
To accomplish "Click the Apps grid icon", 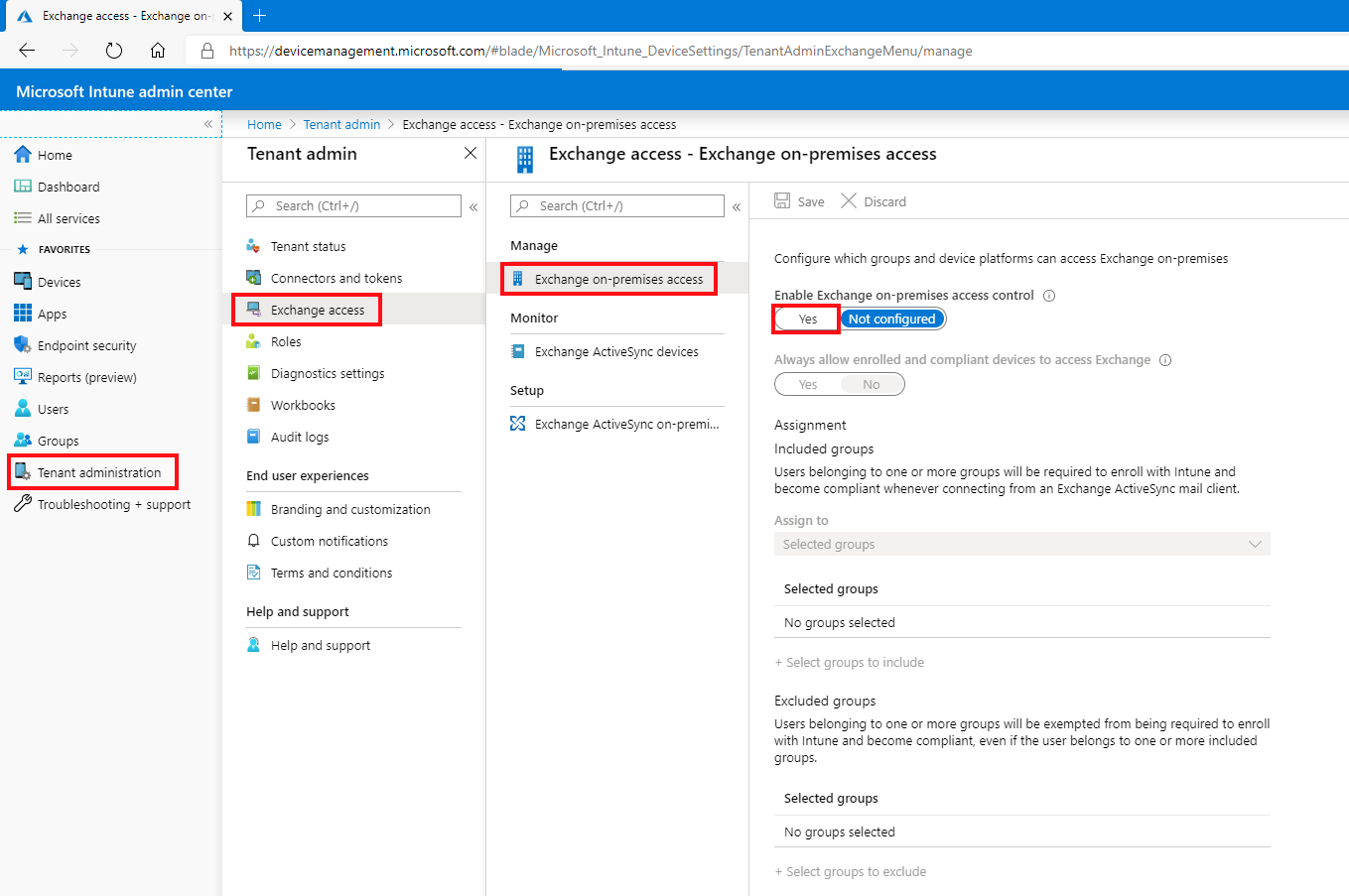I will coord(23,314).
